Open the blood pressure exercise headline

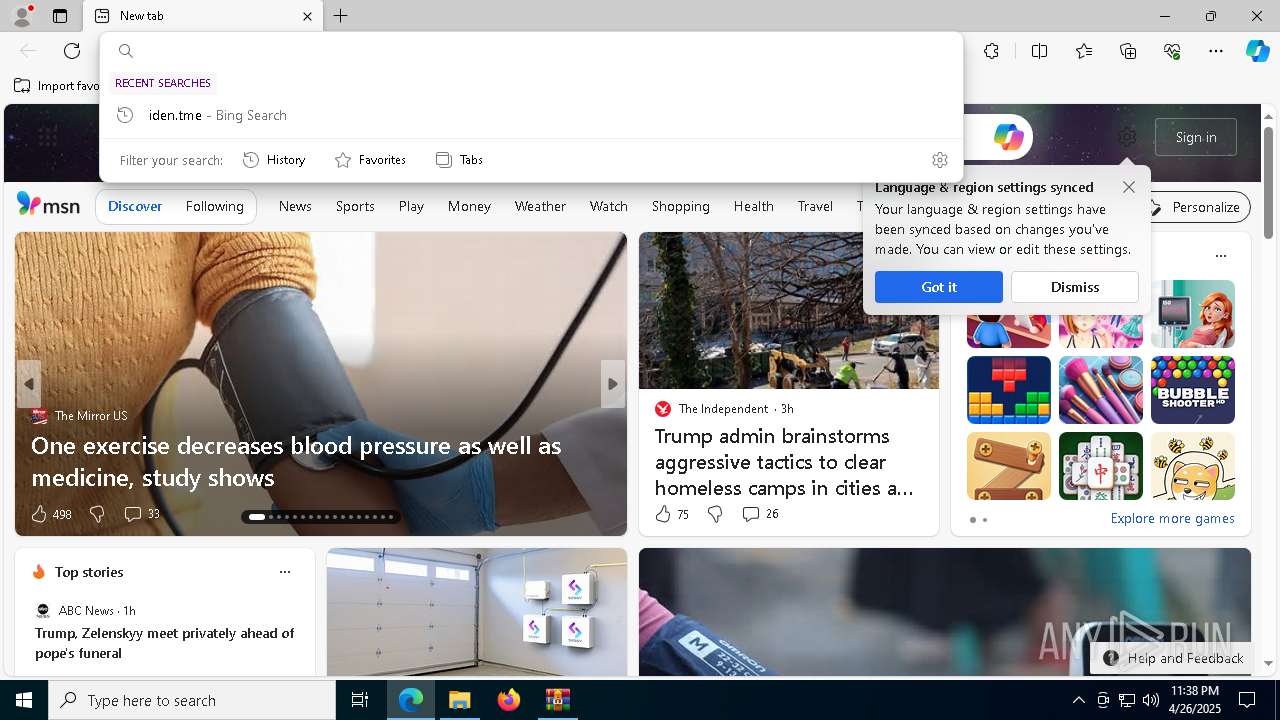(296, 461)
